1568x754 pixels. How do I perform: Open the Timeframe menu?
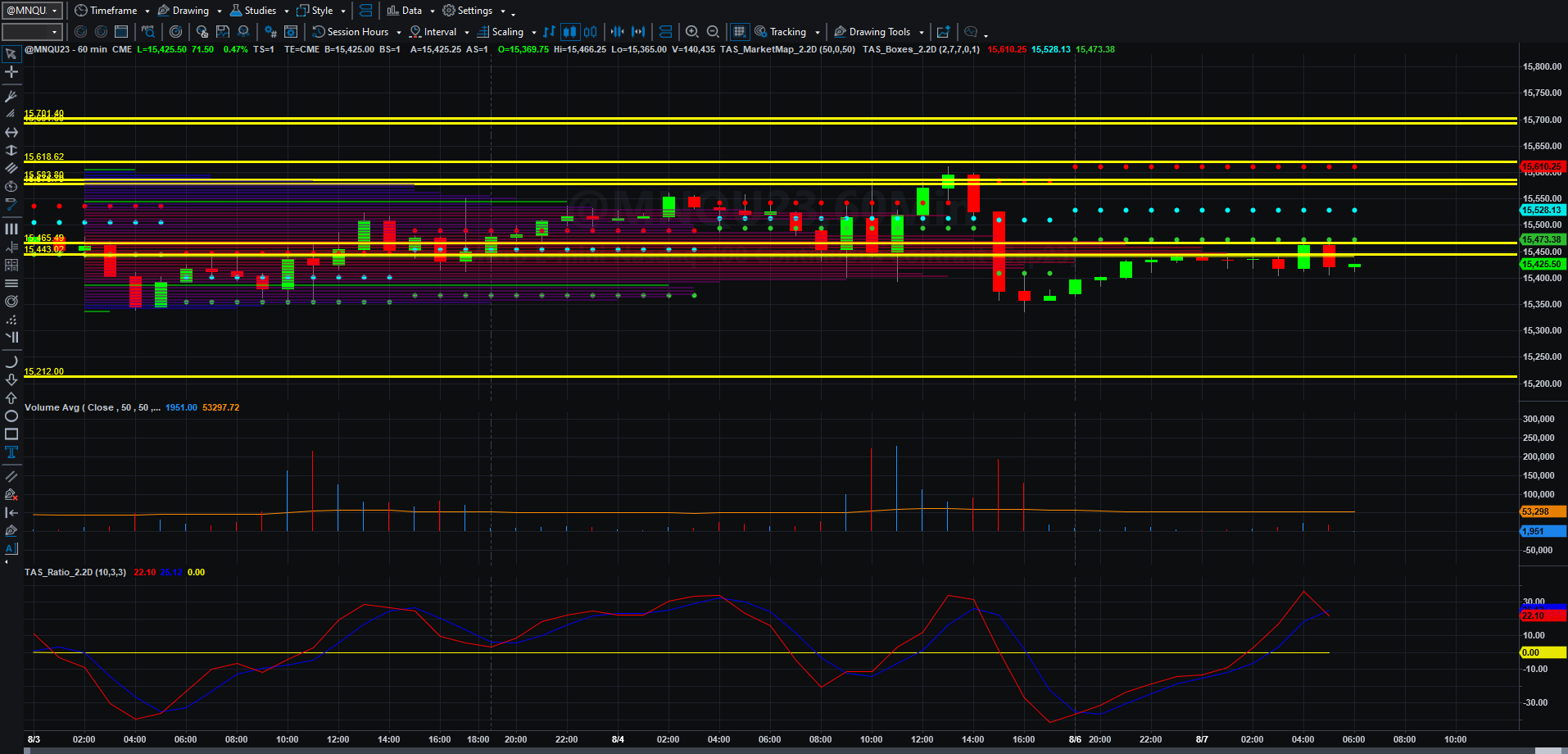112,11
